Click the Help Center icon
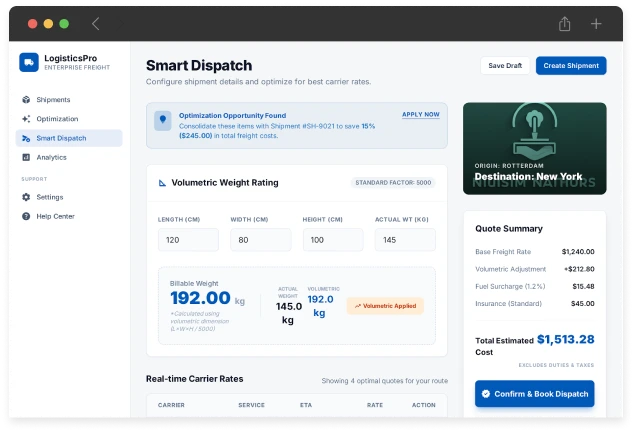634x432 pixels. 26,216
